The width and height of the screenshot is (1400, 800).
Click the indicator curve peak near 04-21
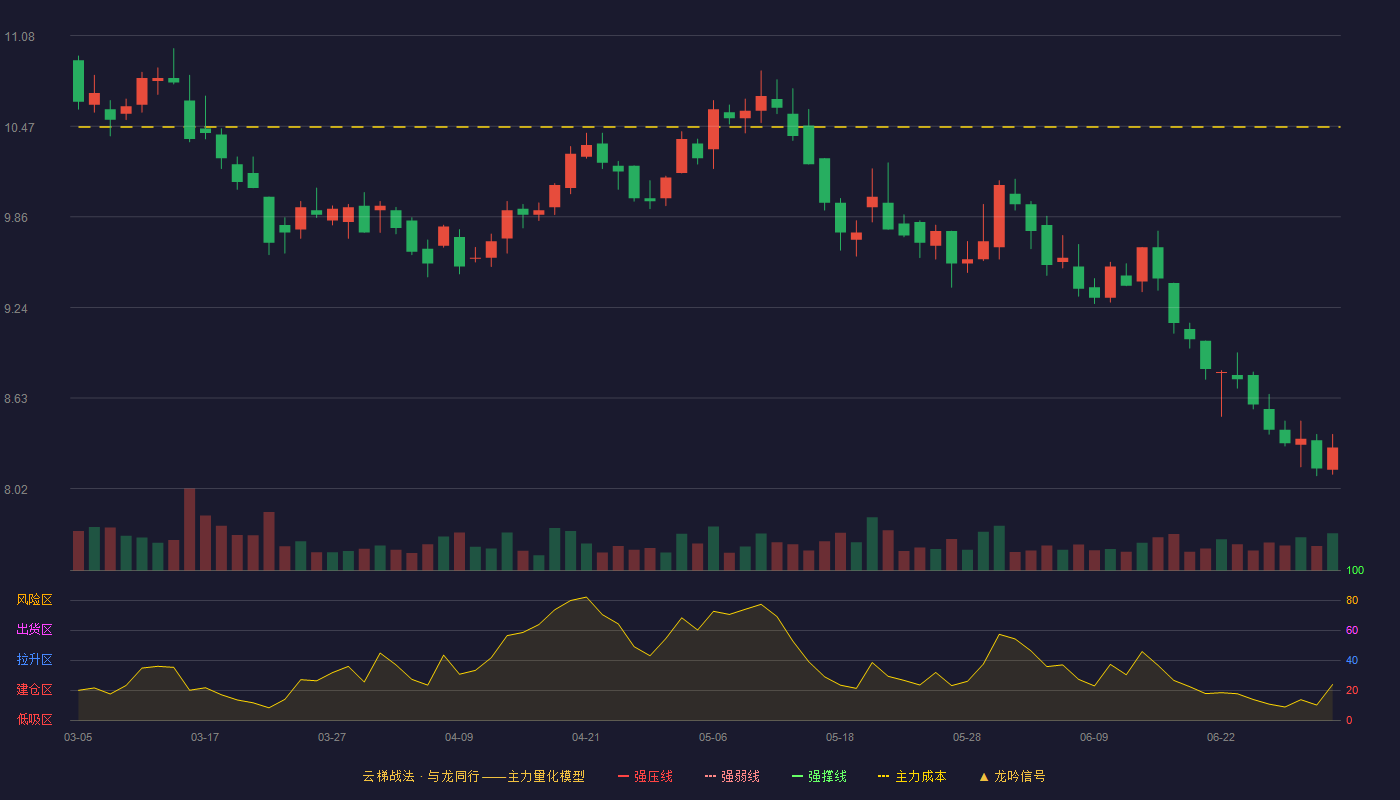pos(586,597)
